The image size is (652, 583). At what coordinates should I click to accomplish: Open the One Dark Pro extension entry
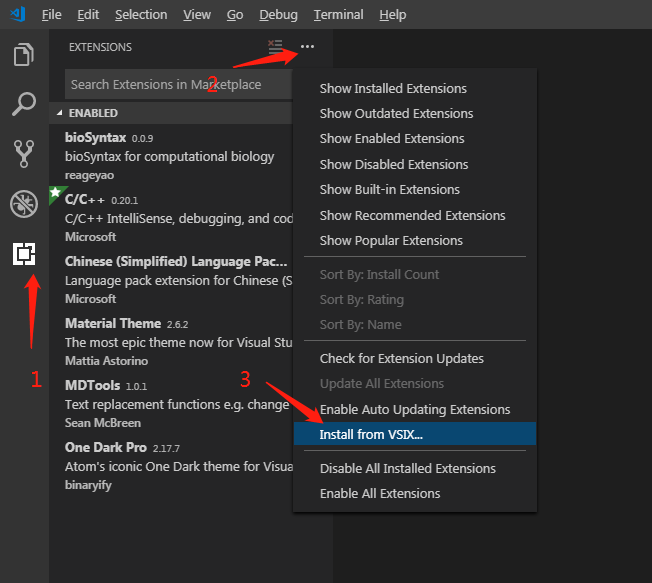[x=171, y=465]
